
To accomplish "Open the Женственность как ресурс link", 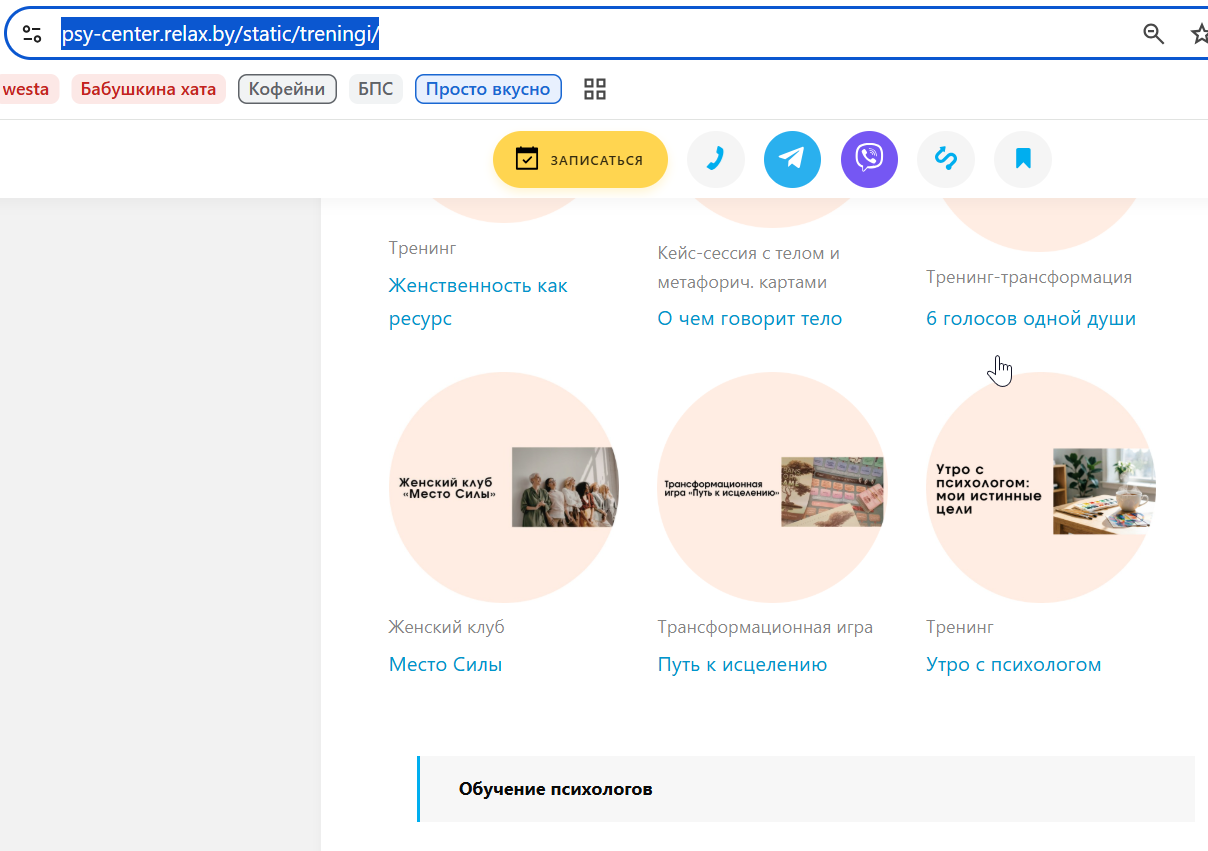I will pos(478,302).
